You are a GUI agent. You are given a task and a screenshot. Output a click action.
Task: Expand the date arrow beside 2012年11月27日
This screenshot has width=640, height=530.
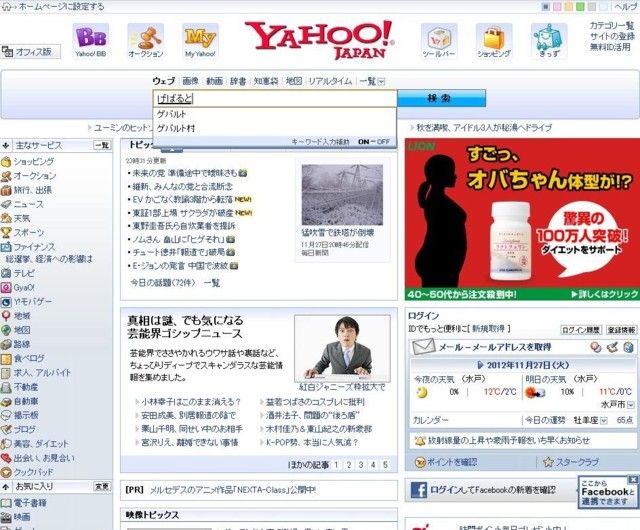coord(480,365)
